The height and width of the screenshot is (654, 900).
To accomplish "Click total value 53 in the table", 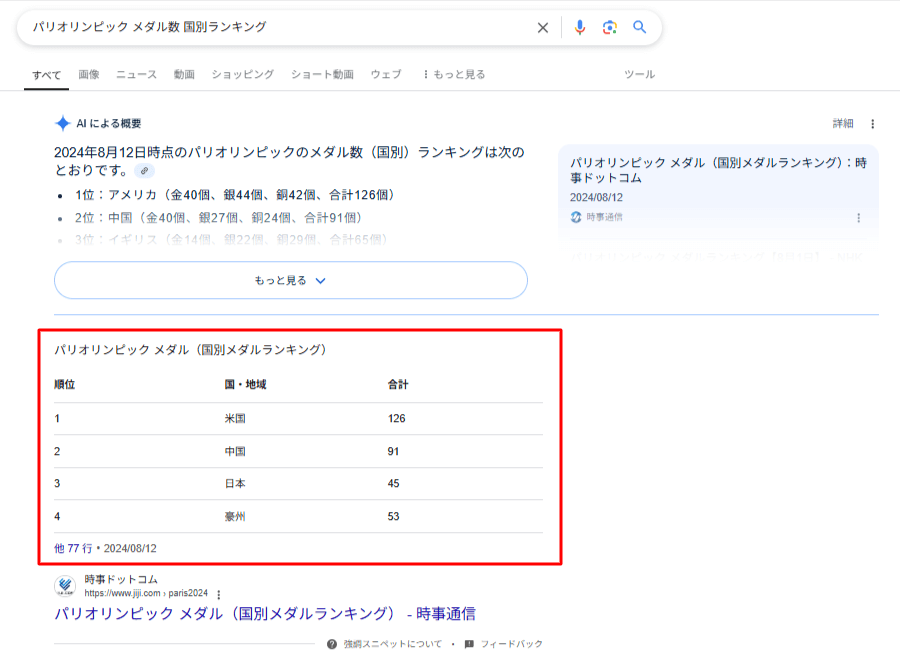I will [x=393, y=516].
